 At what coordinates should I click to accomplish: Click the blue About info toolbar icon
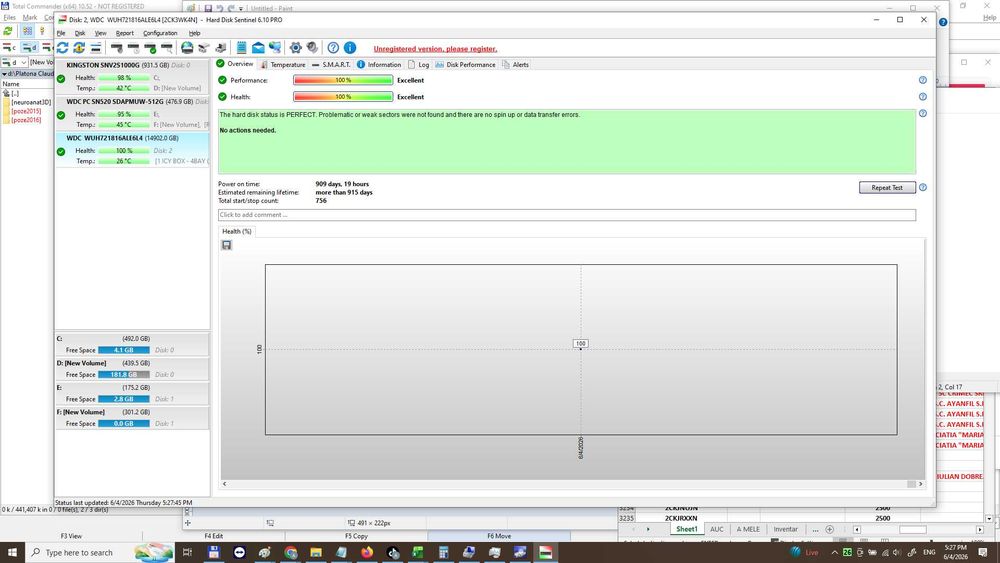tap(350, 48)
